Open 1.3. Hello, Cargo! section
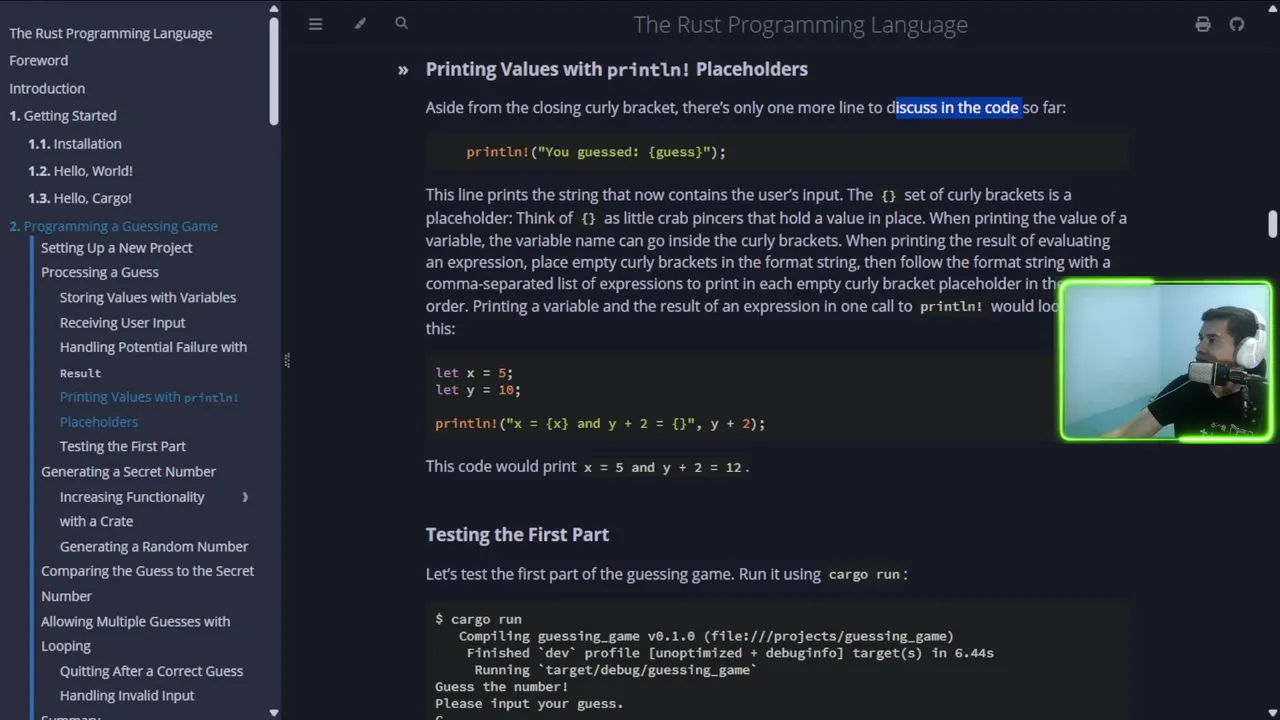 pos(80,198)
